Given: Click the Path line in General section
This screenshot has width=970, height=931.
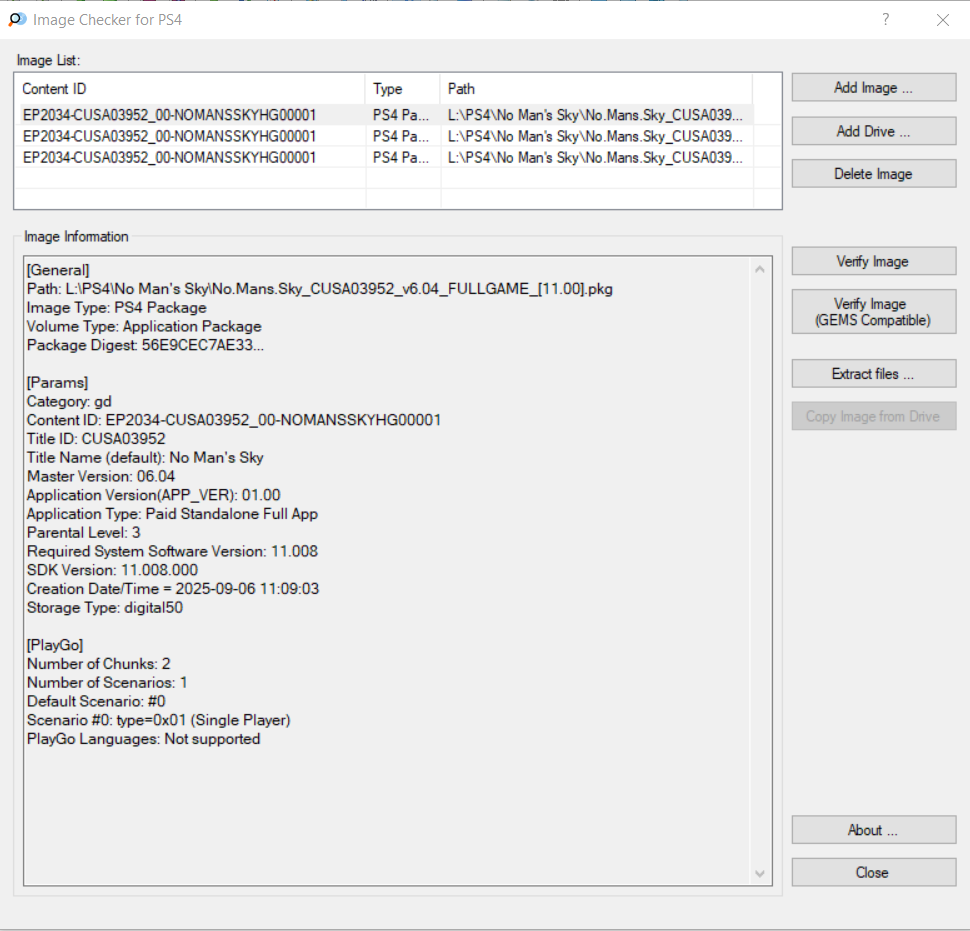Looking at the screenshot, I should (x=320, y=289).
